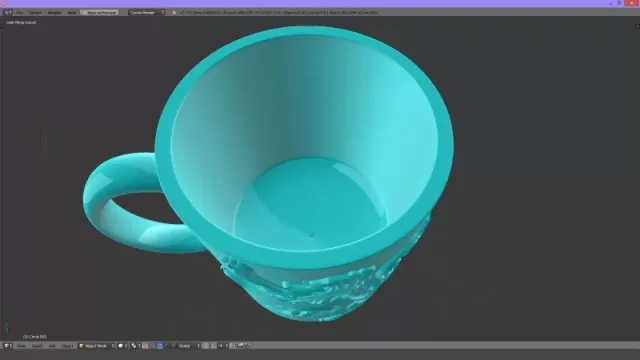The width and height of the screenshot is (640, 360).
Task: Expand the properties region plus at top right
Action: point(637,27)
